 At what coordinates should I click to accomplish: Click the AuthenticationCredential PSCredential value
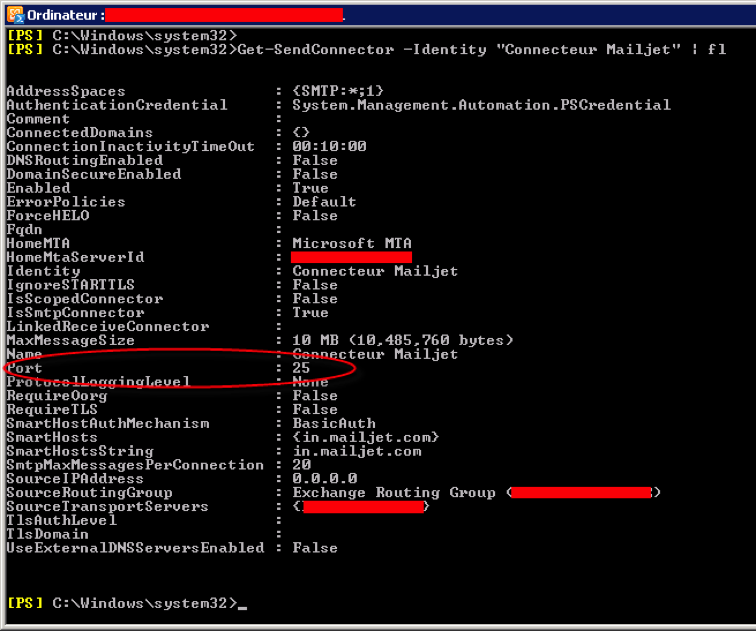click(x=481, y=105)
